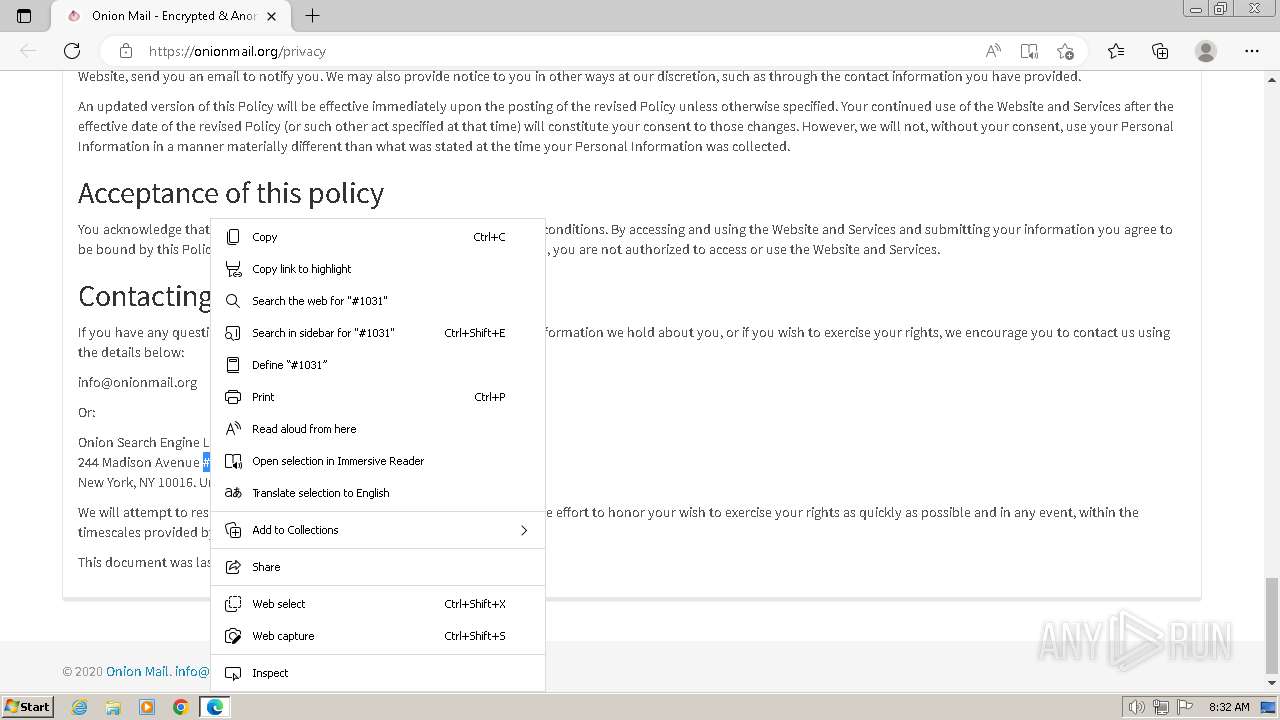Open the Windows Start menu
The image size is (1280, 720).
pos(27,707)
